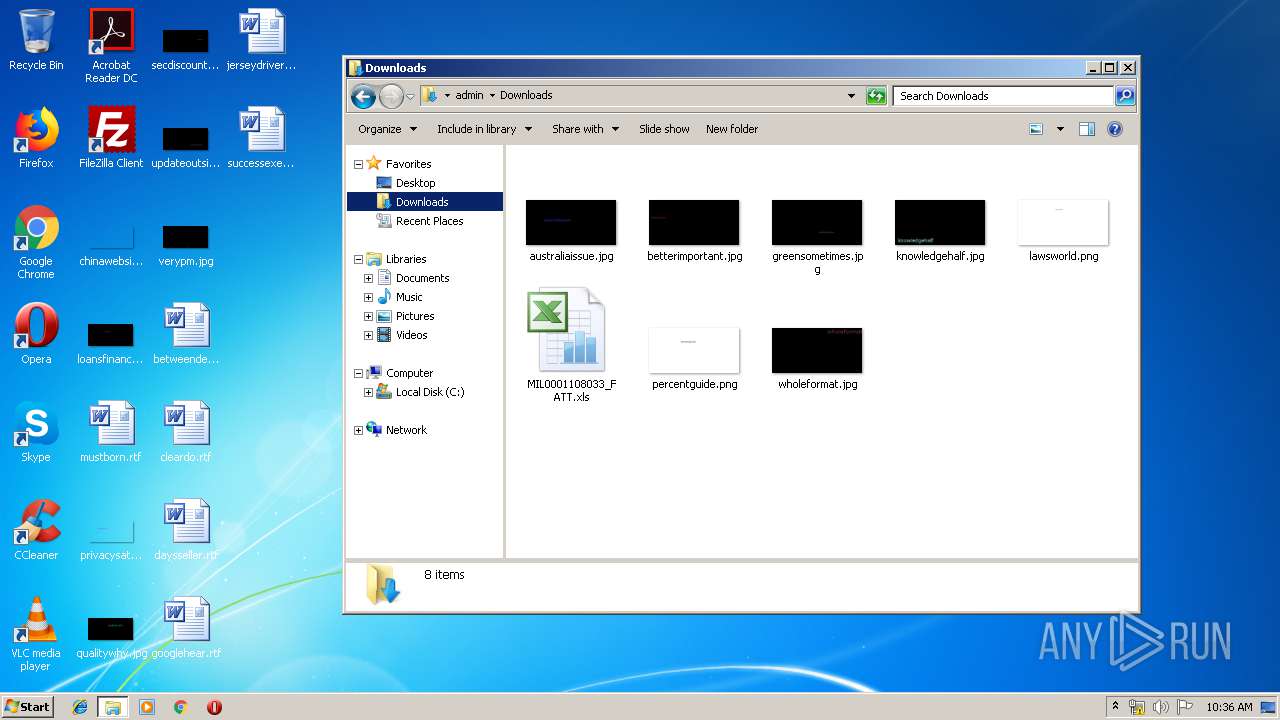Collapse the Libraries tree group

pyautogui.click(x=358, y=259)
